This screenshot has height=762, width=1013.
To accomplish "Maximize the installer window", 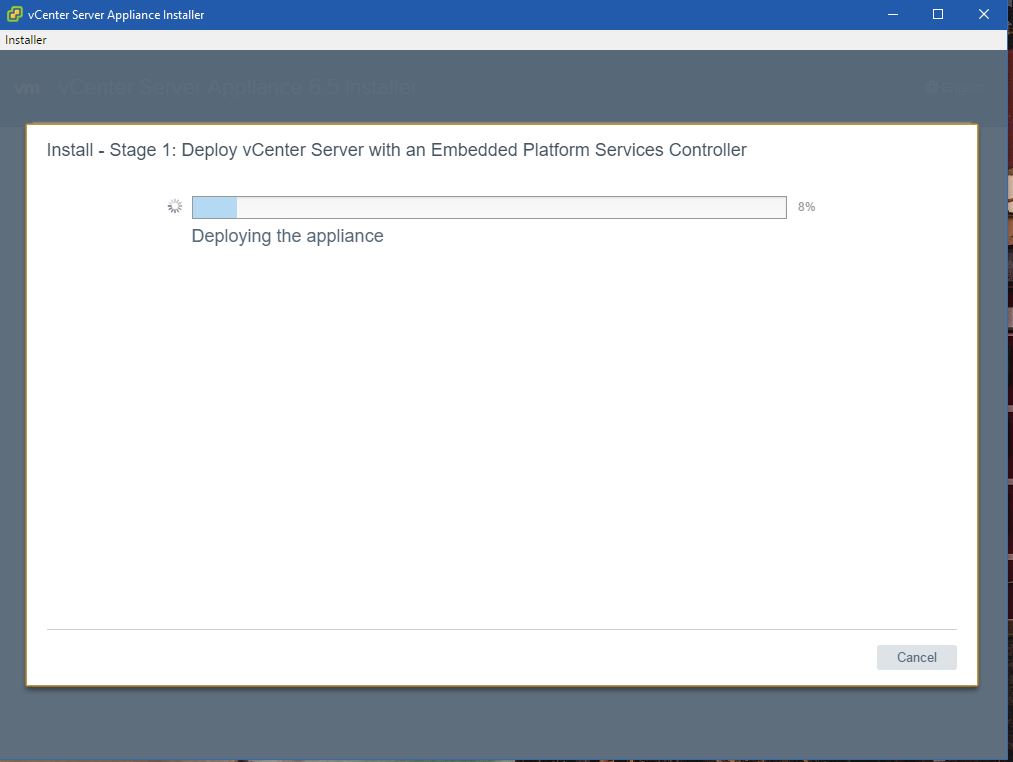I will pyautogui.click(x=938, y=14).
